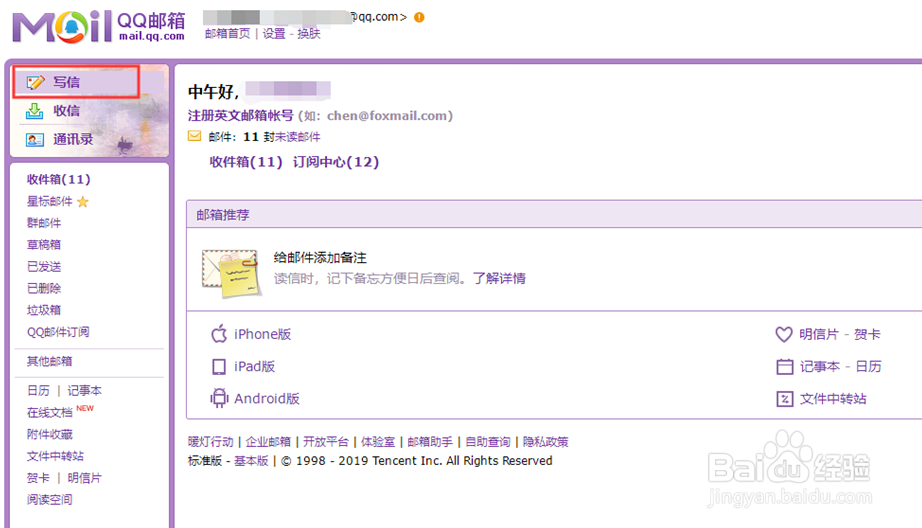
Task: Open 收信 to check mail
Action: click(x=66, y=111)
